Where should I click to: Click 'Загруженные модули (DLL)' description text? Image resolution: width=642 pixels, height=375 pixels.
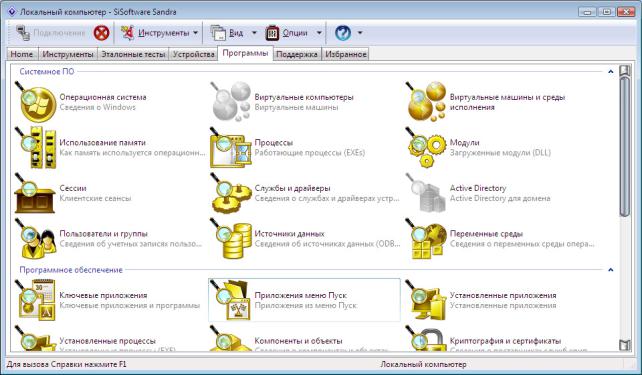tap(500, 153)
